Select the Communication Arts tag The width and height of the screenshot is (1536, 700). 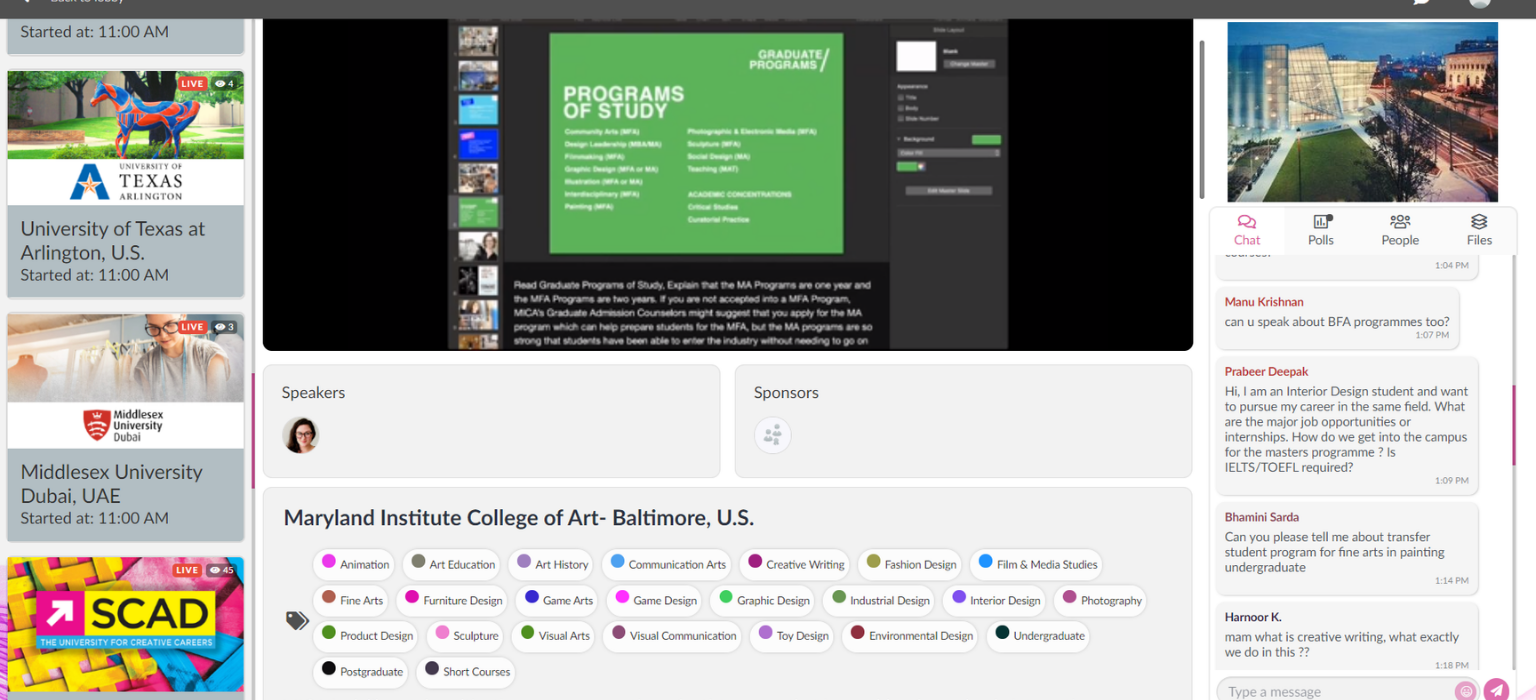[x=667, y=564]
